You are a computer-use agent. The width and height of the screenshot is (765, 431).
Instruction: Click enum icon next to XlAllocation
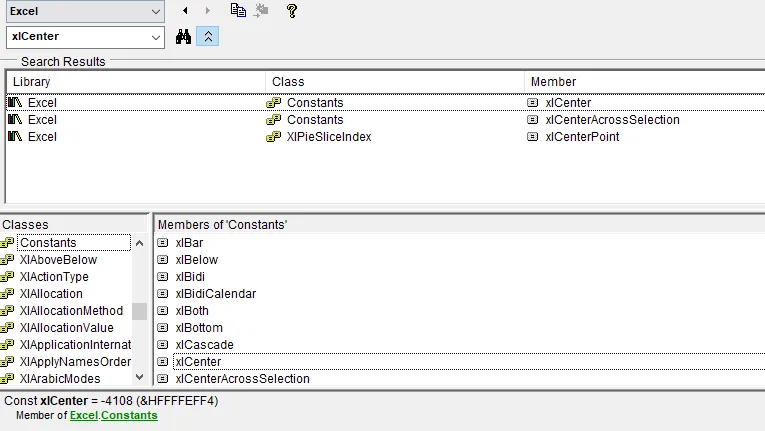point(7,294)
